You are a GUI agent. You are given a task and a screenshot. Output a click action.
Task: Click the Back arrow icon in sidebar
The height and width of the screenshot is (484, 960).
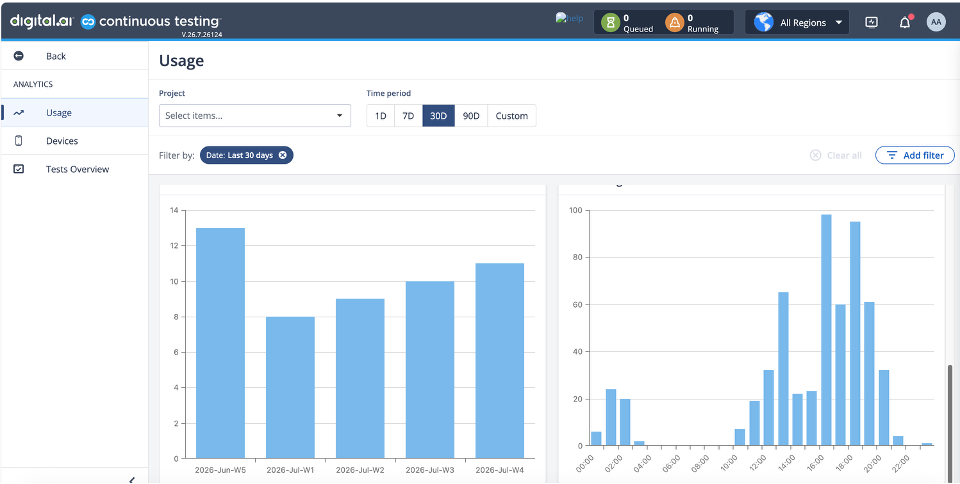[x=18, y=56]
